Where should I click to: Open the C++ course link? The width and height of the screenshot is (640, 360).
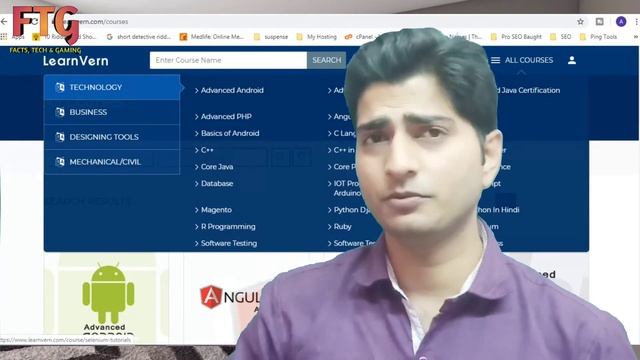pyautogui.click(x=207, y=150)
